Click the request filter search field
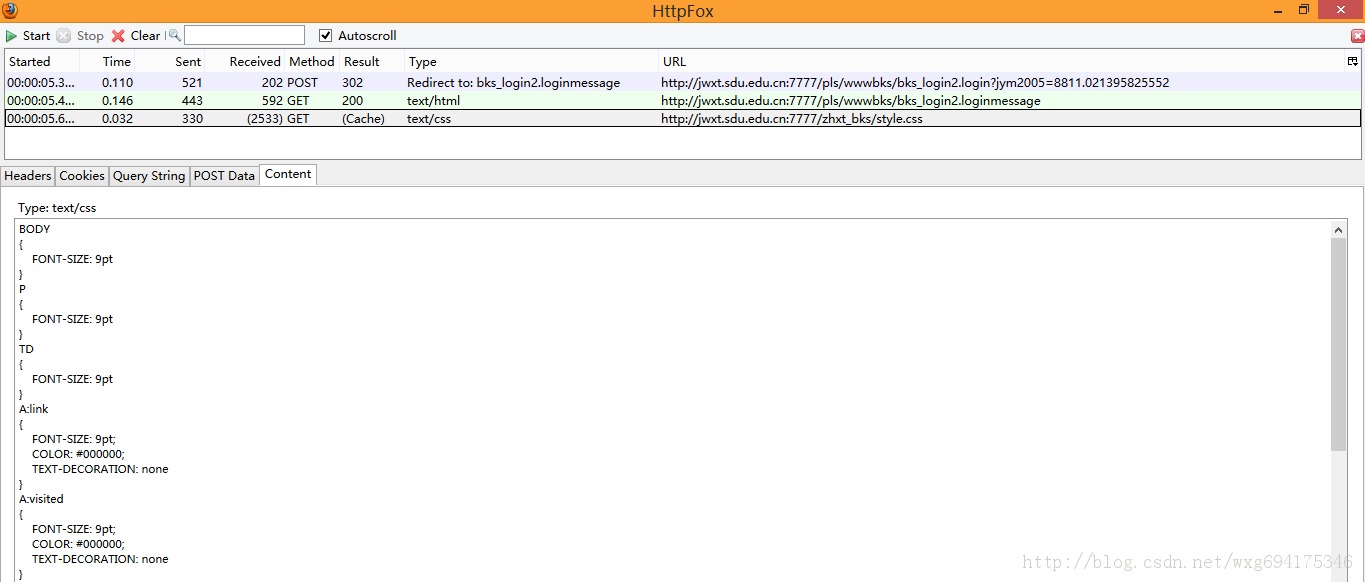This screenshot has width=1365, height=582. tap(244, 35)
